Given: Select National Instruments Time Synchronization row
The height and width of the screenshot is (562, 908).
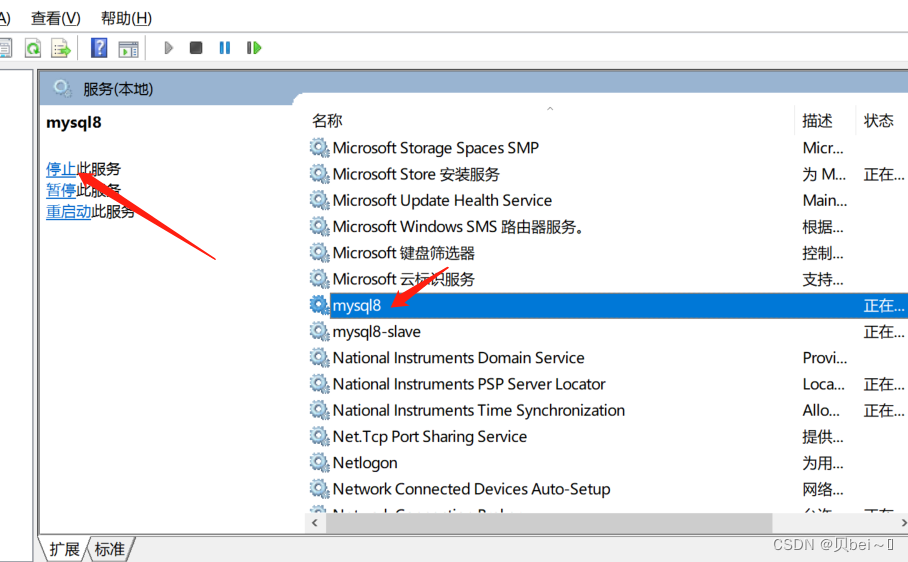Looking at the screenshot, I should [x=478, y=410].
